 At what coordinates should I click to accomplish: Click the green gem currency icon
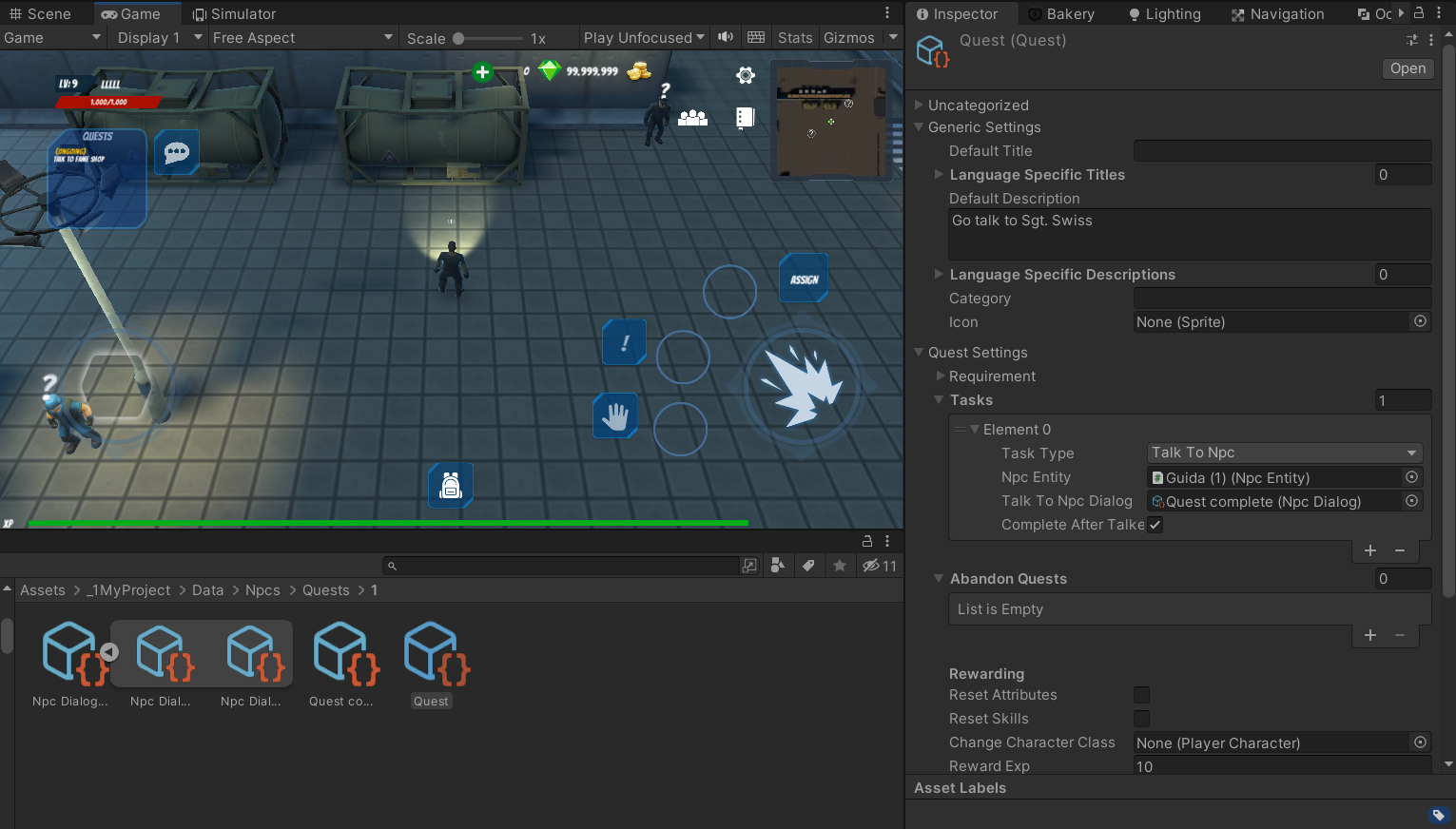pyautogui.click(x=550, y=70)
